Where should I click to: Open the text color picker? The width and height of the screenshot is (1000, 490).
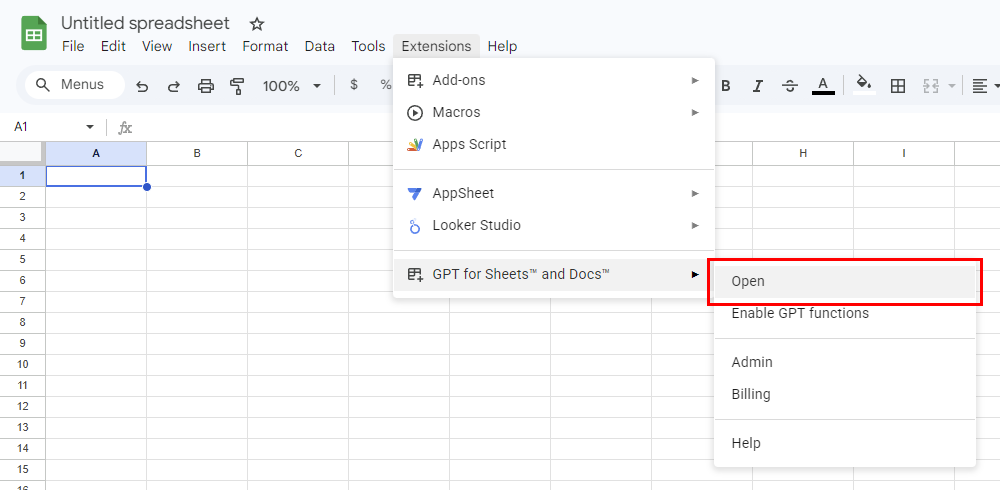[823, 86]
